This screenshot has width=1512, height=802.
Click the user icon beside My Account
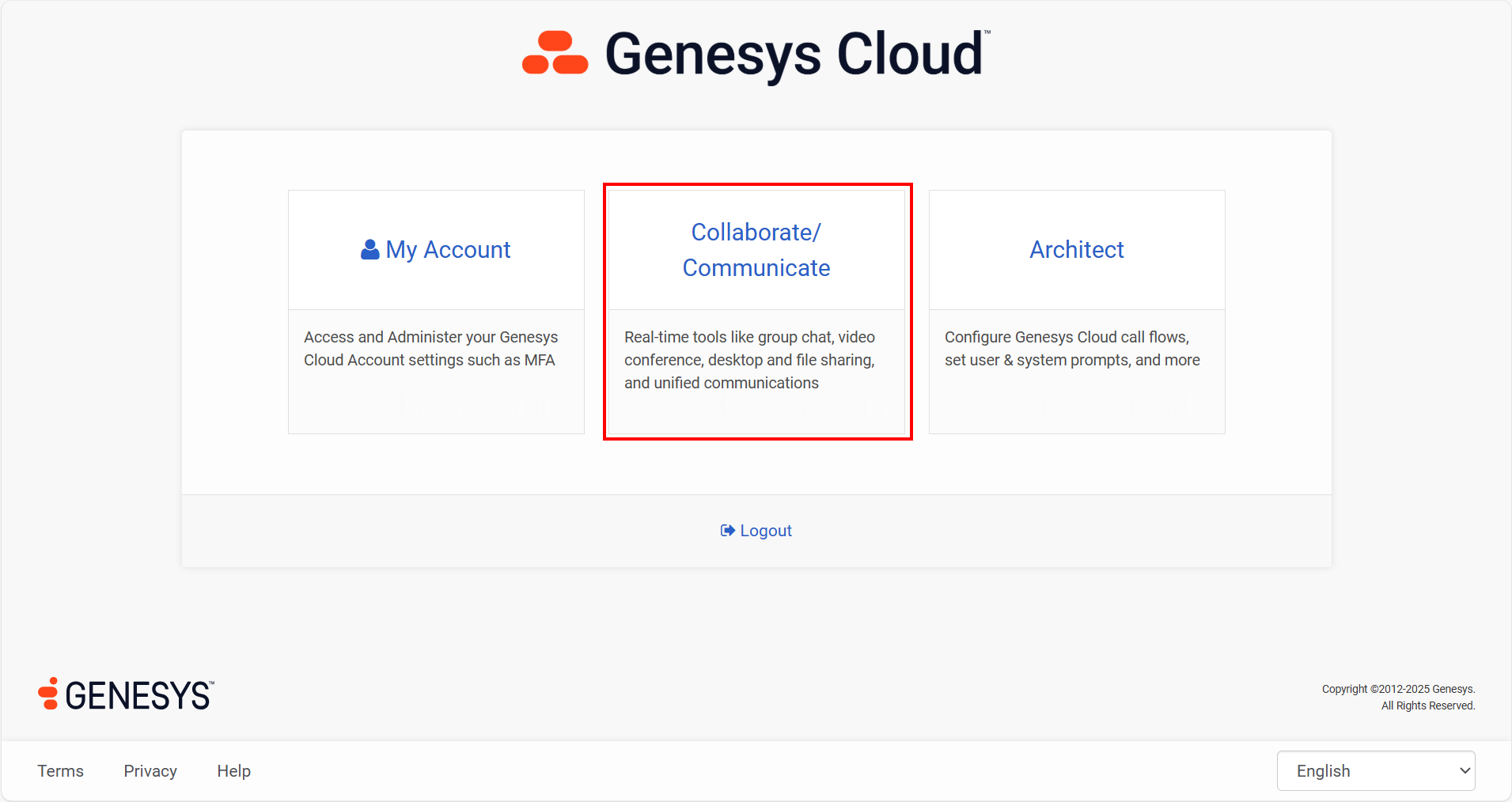[369, 250]
